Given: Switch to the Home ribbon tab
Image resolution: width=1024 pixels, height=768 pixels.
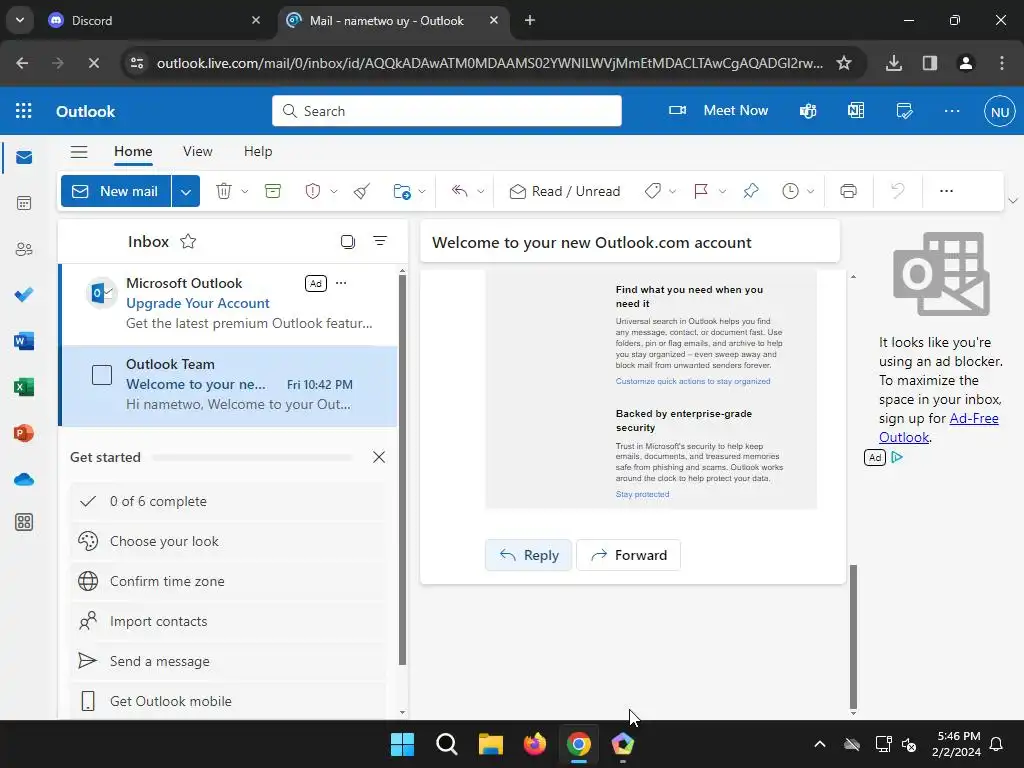Looking at the screenshot, I should point(133,152).
